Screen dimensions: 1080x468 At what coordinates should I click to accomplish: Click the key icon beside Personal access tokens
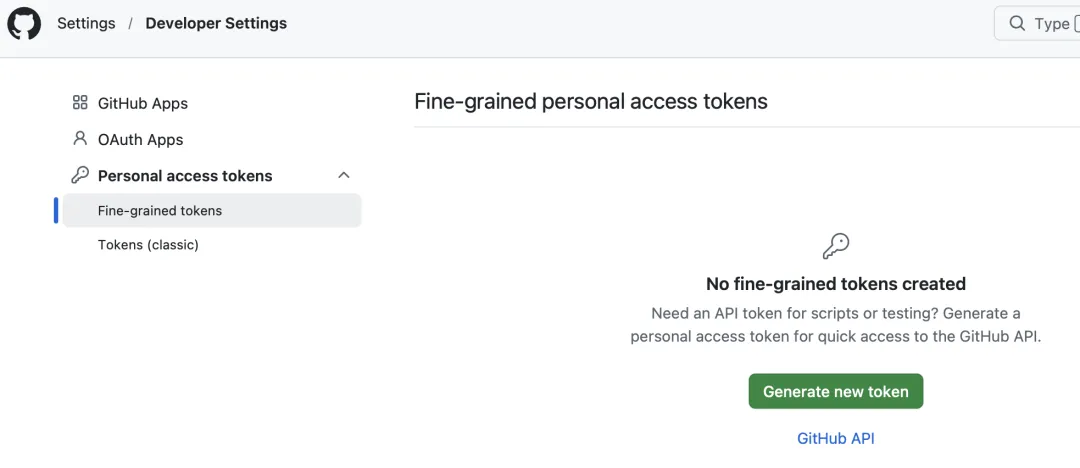[80, 175]
